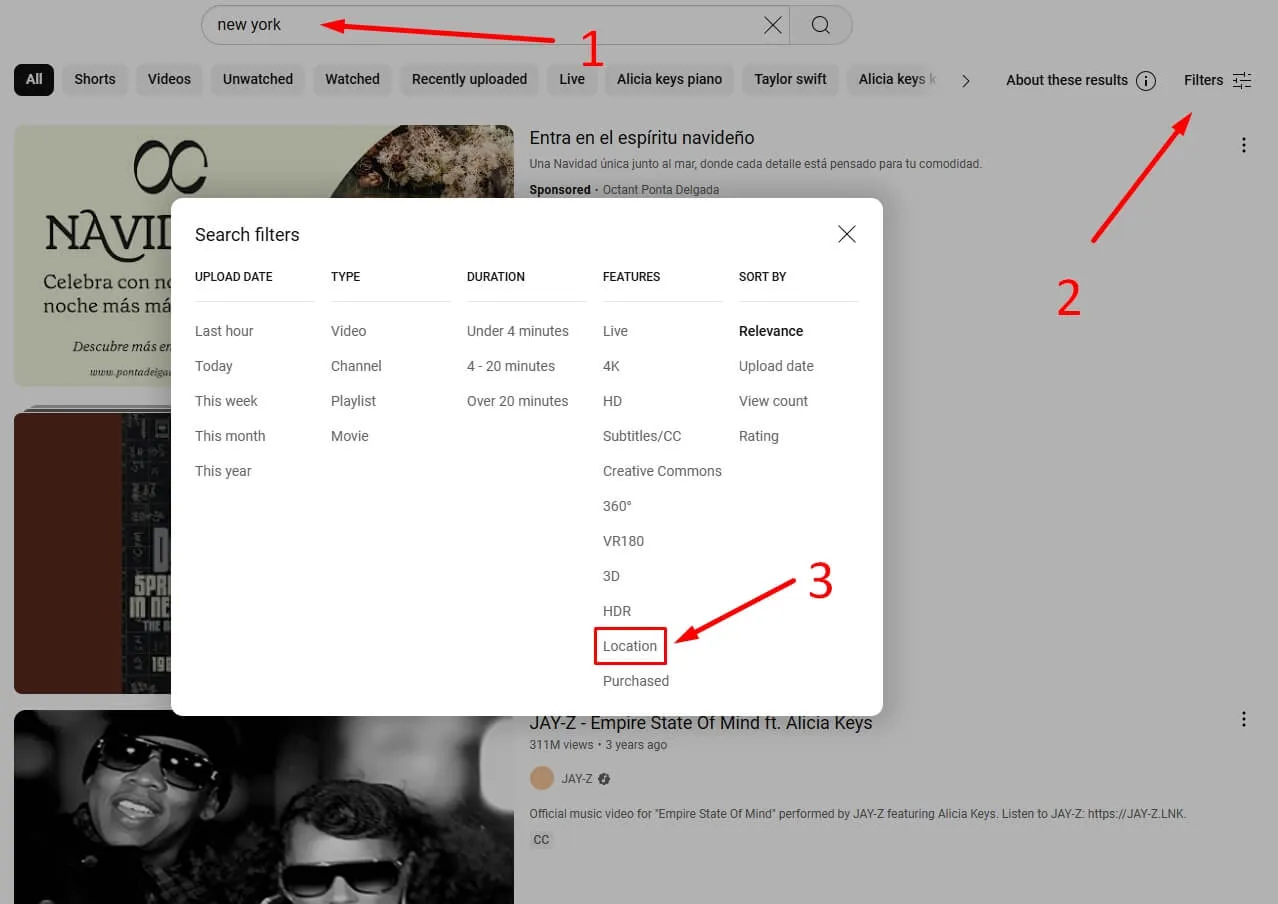Open the Filters sliders icon
Image resolution: width=1278 pixels, height=904 pixels.
(1241, 80)
